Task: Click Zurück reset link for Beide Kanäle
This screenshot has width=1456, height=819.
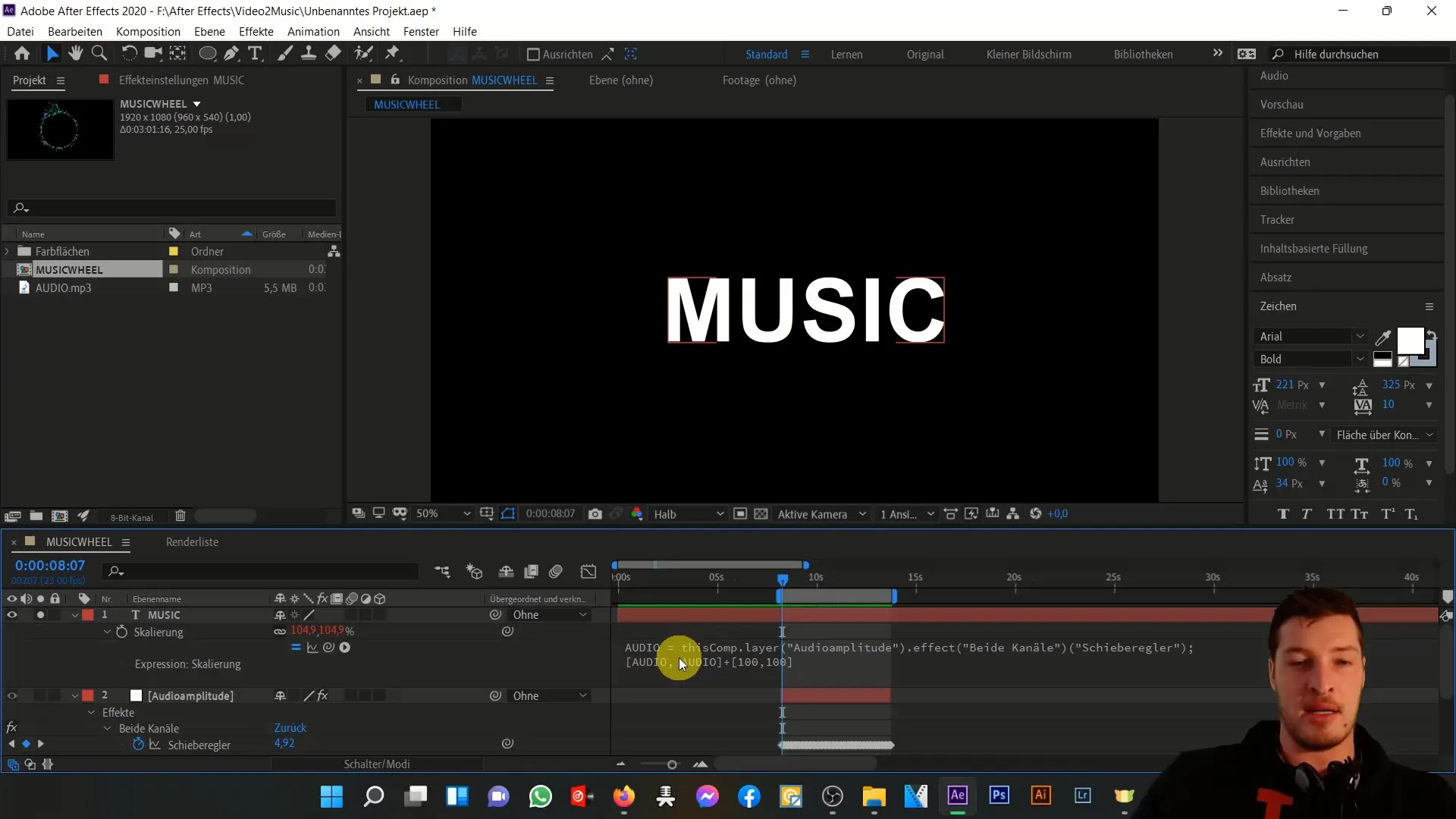Action: tap(290, 728)
